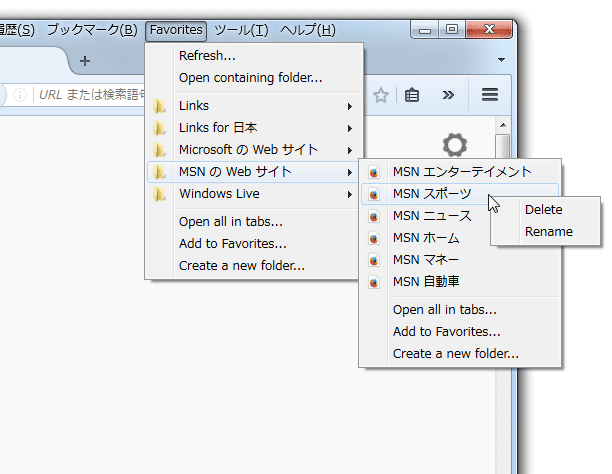Click the Links folder icon
This screenshot has height=474, width=612.
[x=159, y=106]
